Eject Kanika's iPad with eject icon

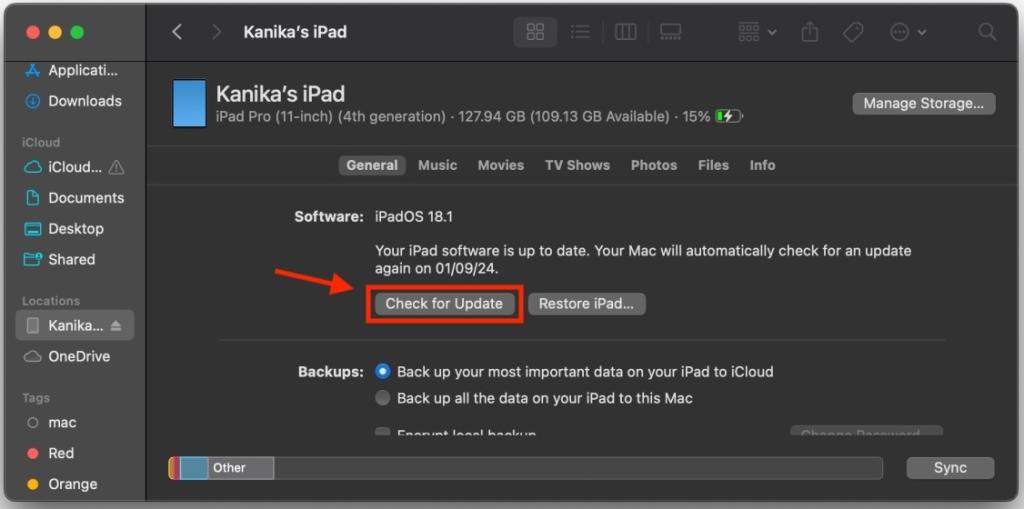pos(116,325)
